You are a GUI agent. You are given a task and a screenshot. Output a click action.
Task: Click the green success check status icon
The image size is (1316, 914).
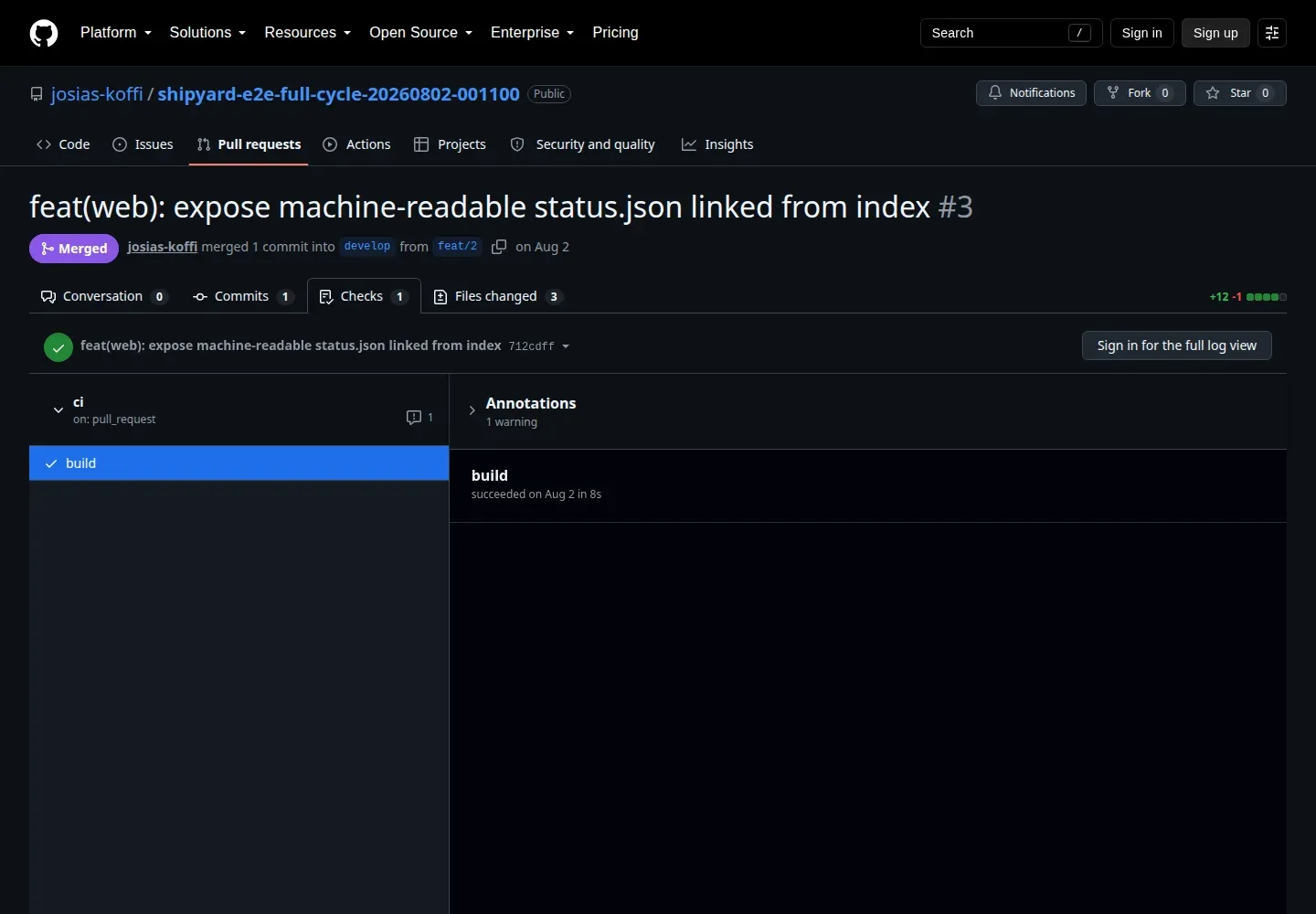point(58,346)
